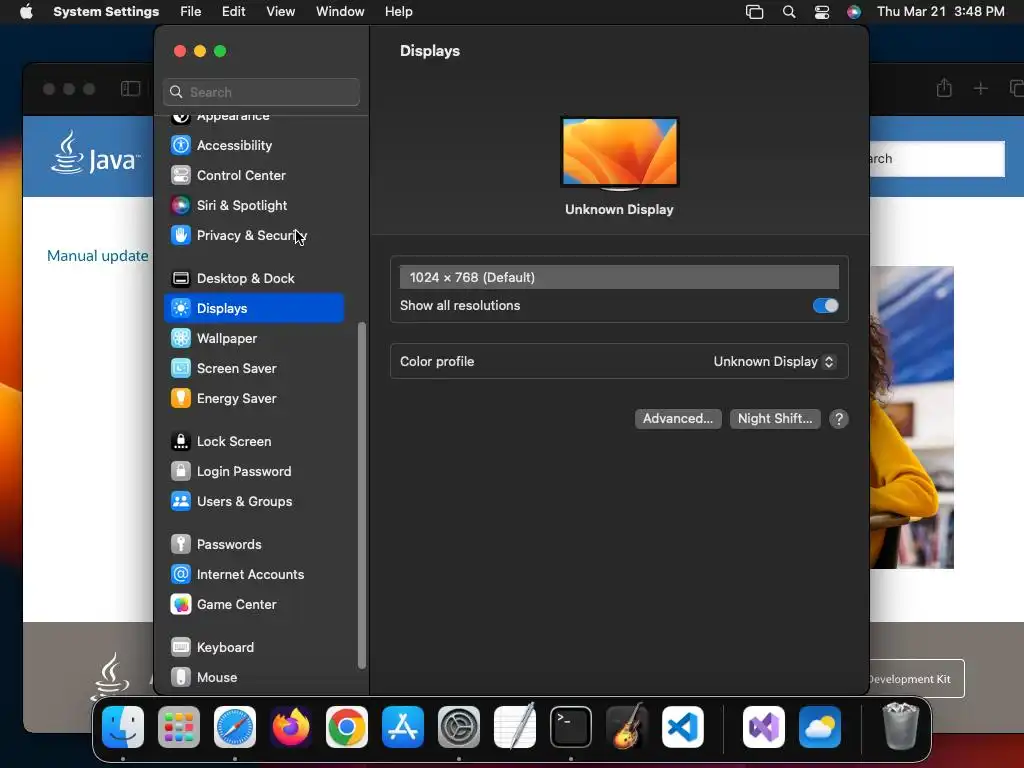Viewport: 1024px width, 768px height.
Task: Open Wallpaper settings
Action: pyautogui.click(x=254, y=338)
